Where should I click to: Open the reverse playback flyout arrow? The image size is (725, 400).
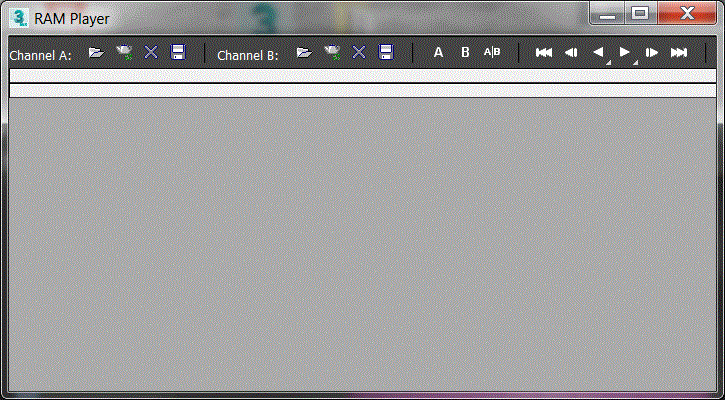pyautogui.click(x=608, y=62)
